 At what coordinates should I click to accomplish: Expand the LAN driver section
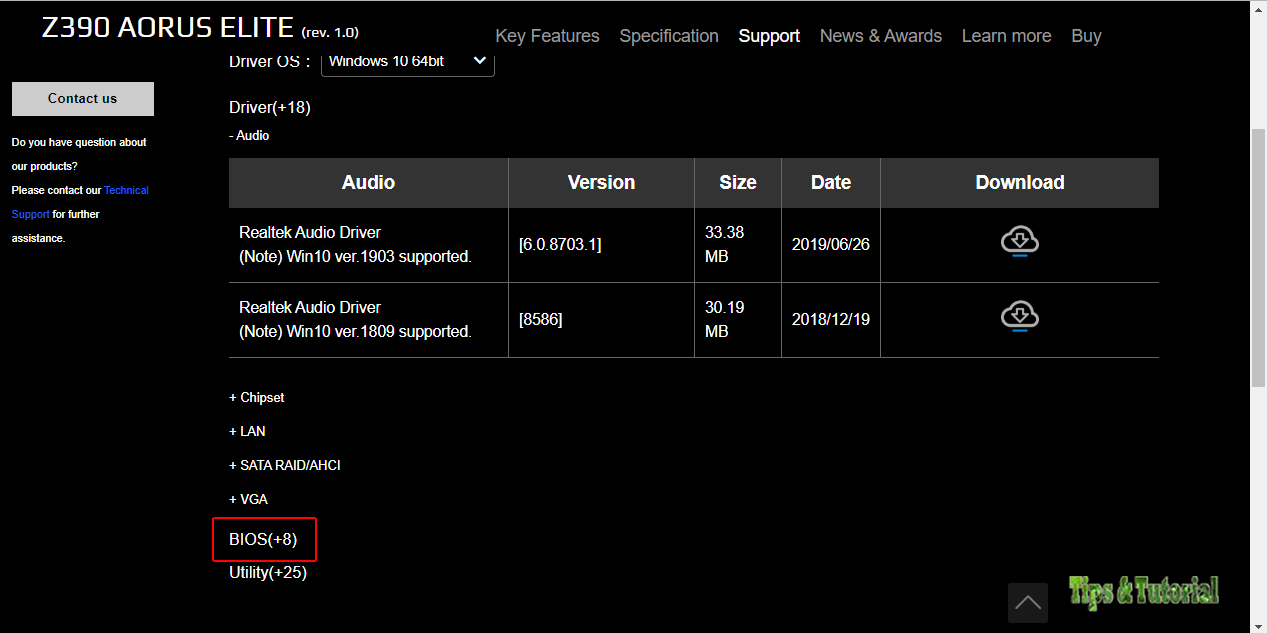[247, 431]
